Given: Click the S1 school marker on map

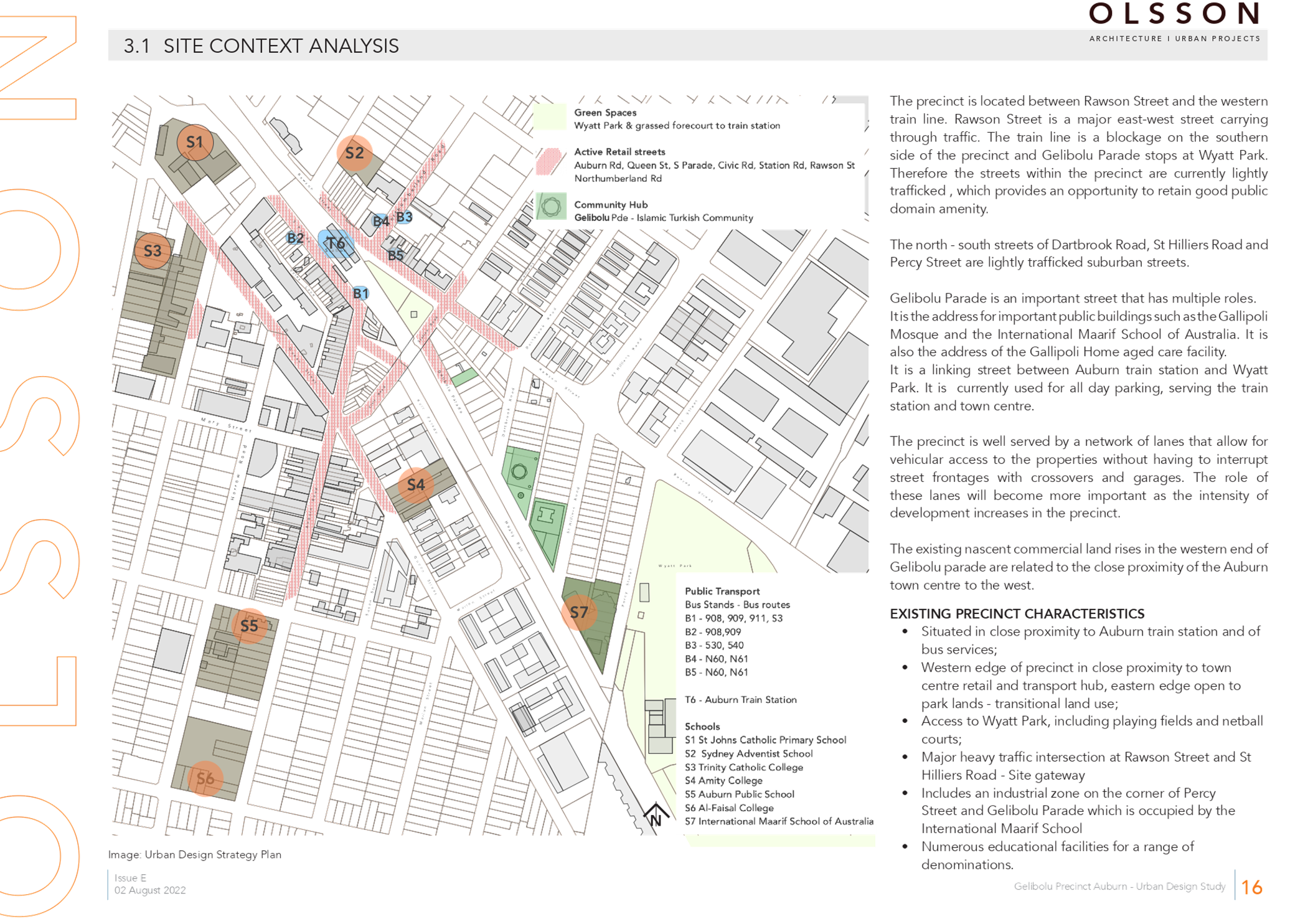Looking at the screenshot, I should tap(195, 143).
